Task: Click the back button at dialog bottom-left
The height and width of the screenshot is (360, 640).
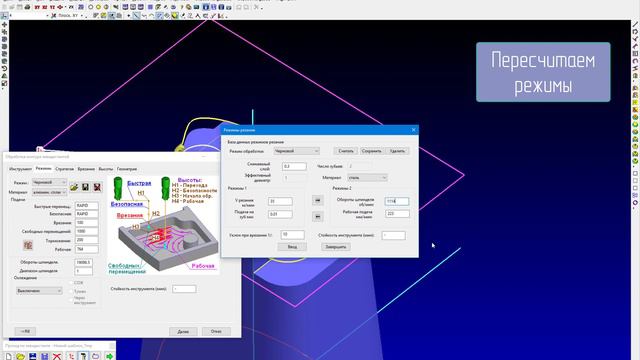Action: click(25, 331)
